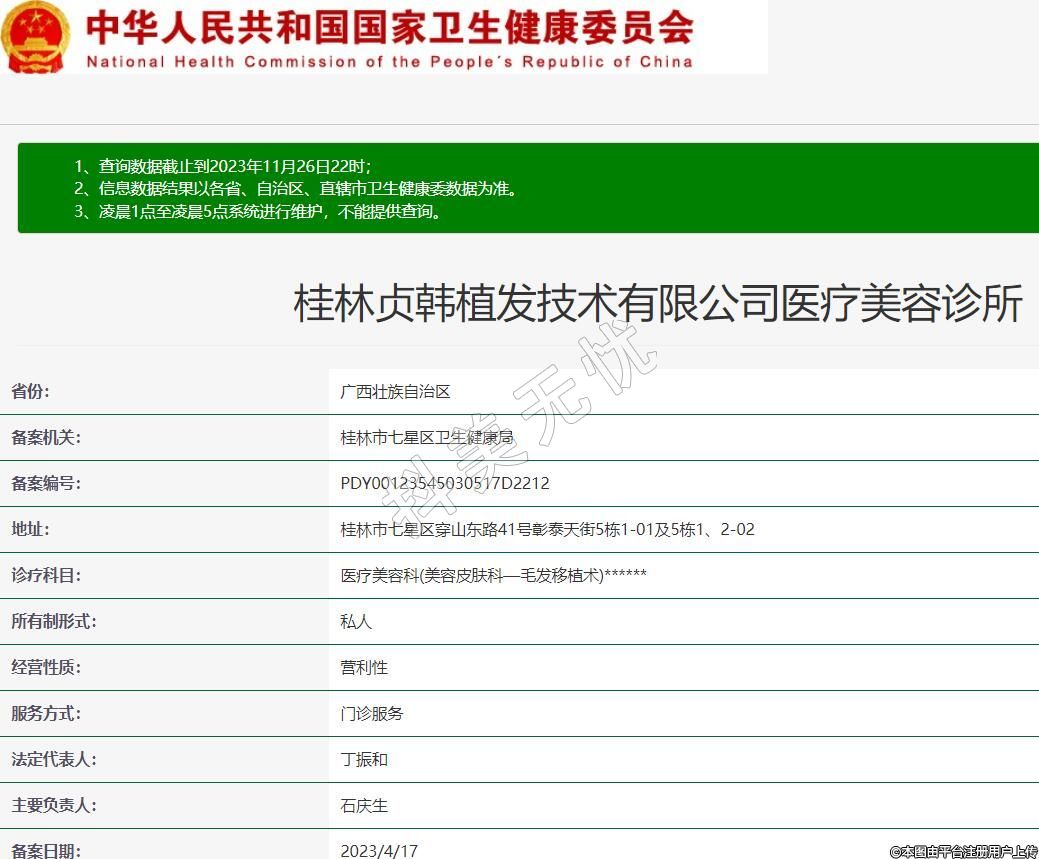This screenshot has height=859, width=1039.
Task: Click the national emblem icon in header
Action: pos(36,37)
